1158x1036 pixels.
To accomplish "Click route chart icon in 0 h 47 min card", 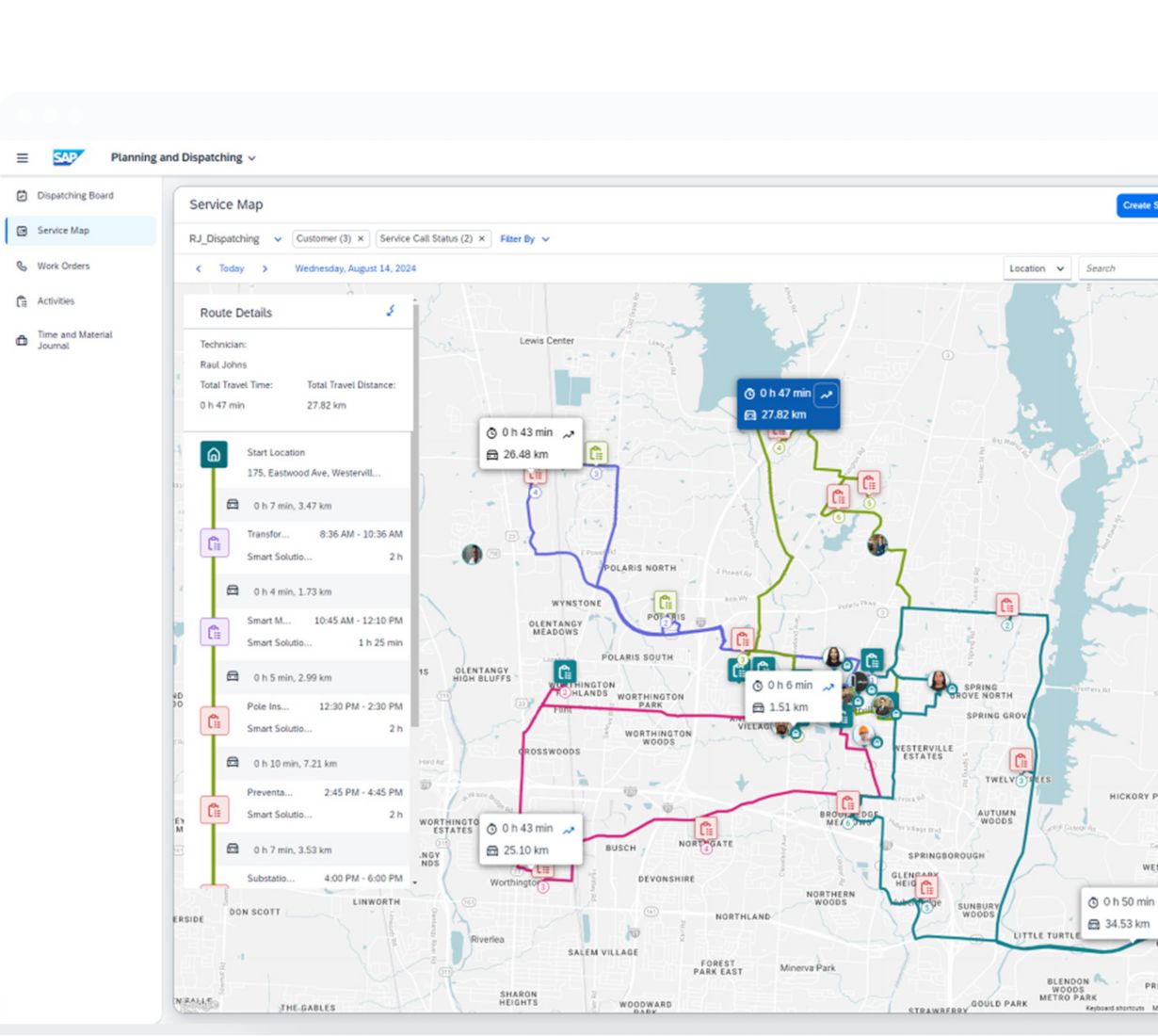I will pyautogui.click(x=826, y=395).
